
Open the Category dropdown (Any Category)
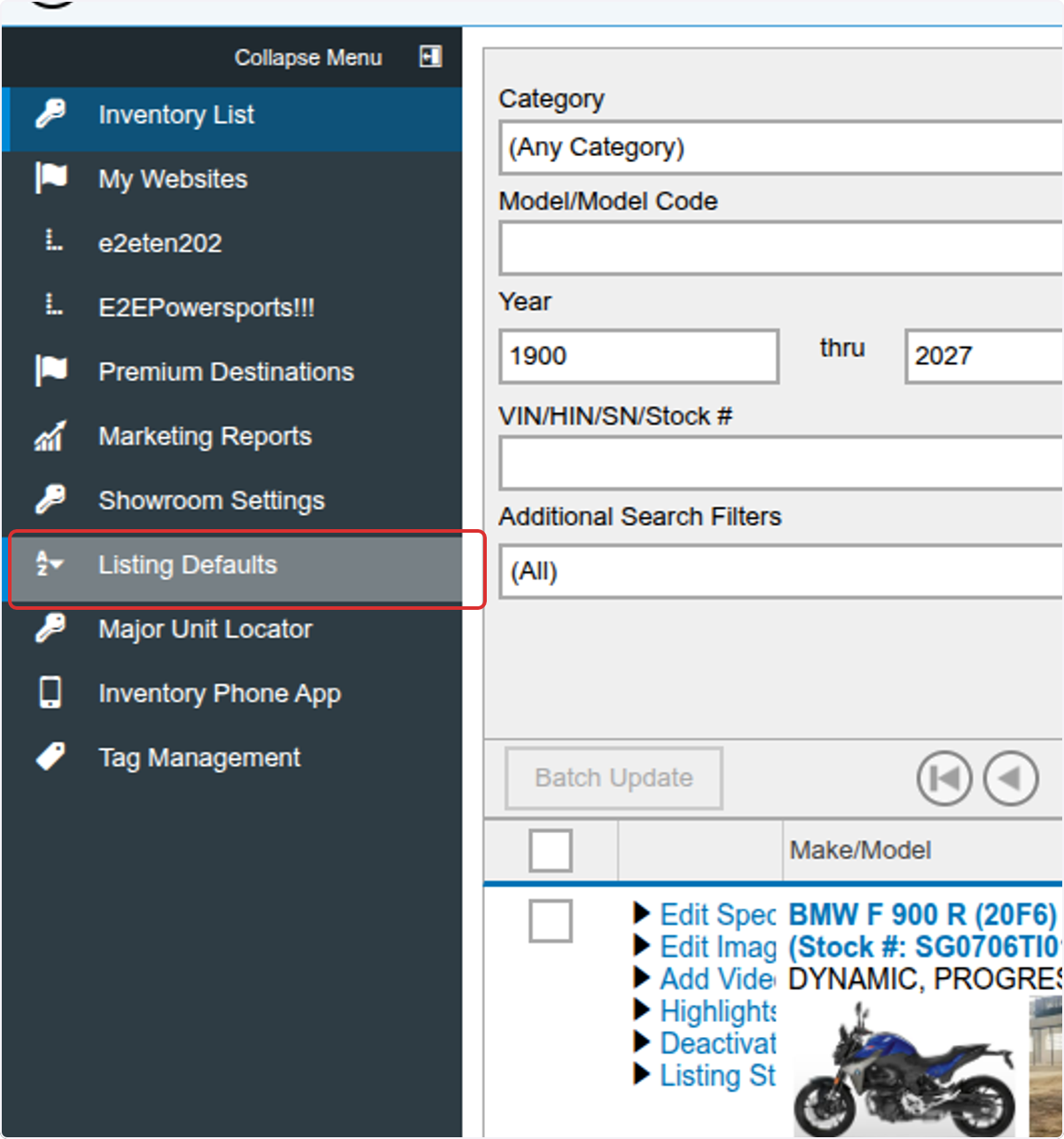781,147
